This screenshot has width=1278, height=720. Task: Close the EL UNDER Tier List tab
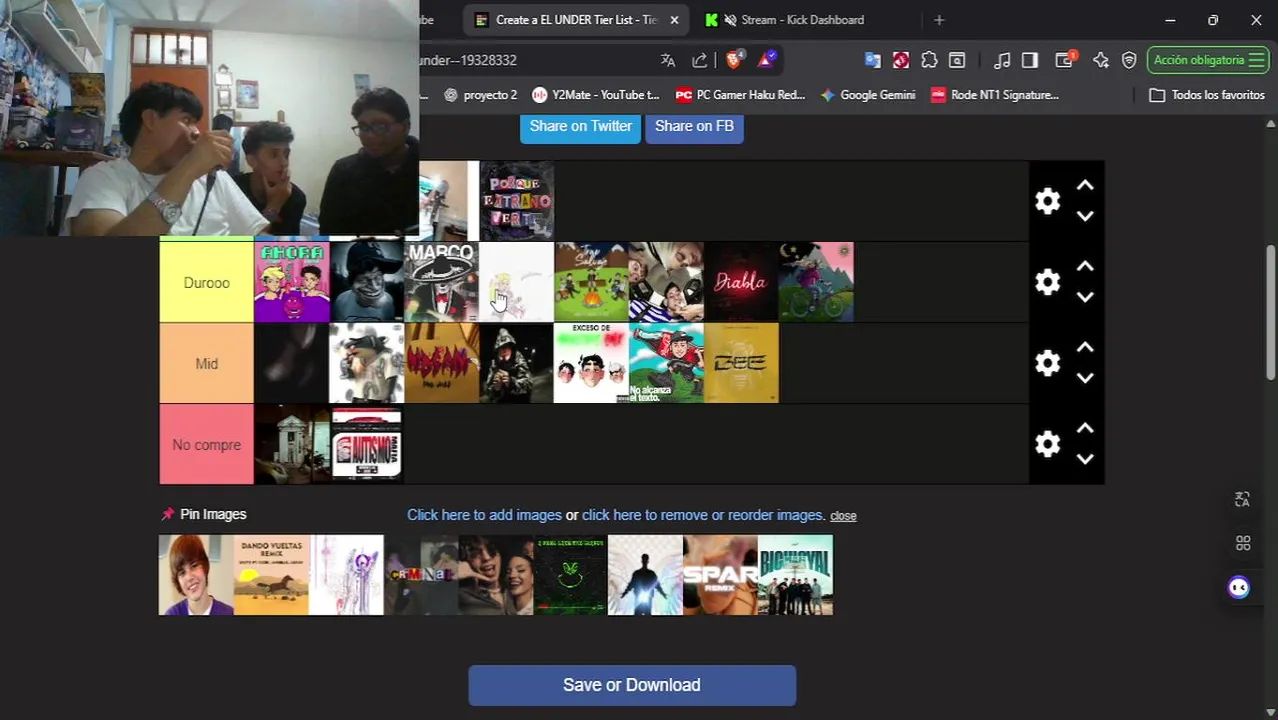[674, 20]
